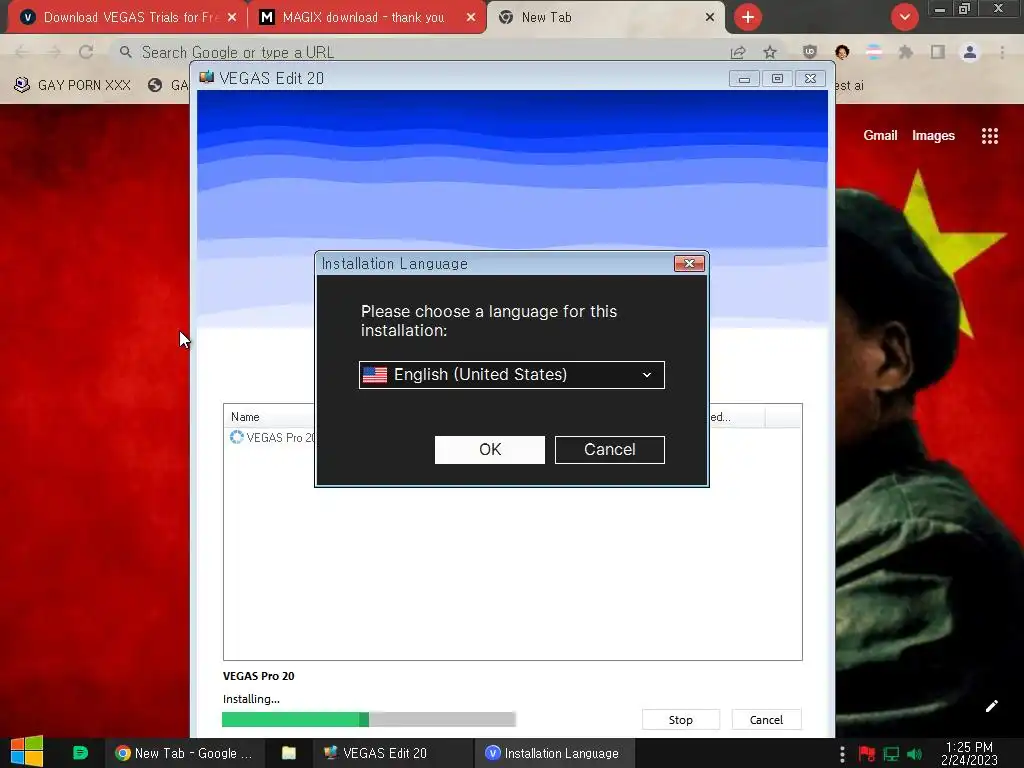Open Chrome three-dot menu

pyautogui.click(x=1002, y=52)
